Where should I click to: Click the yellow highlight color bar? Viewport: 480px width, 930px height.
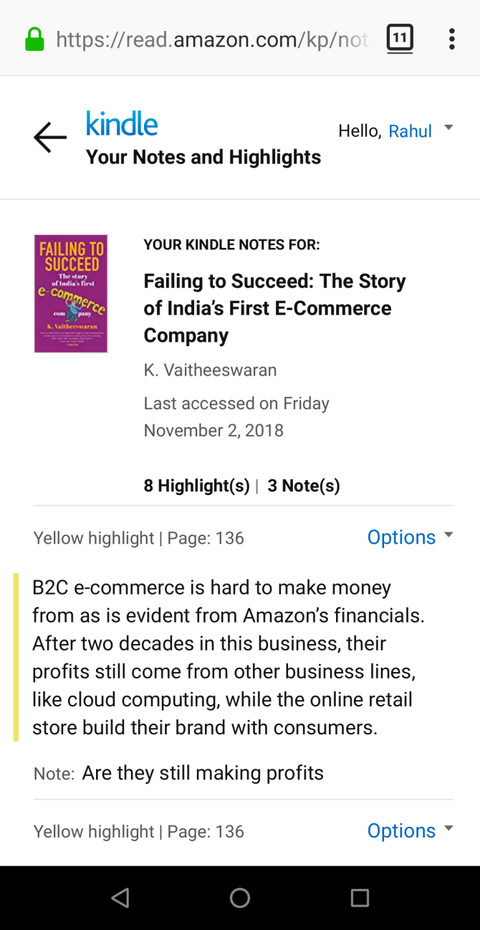click(x=16, y=657)
